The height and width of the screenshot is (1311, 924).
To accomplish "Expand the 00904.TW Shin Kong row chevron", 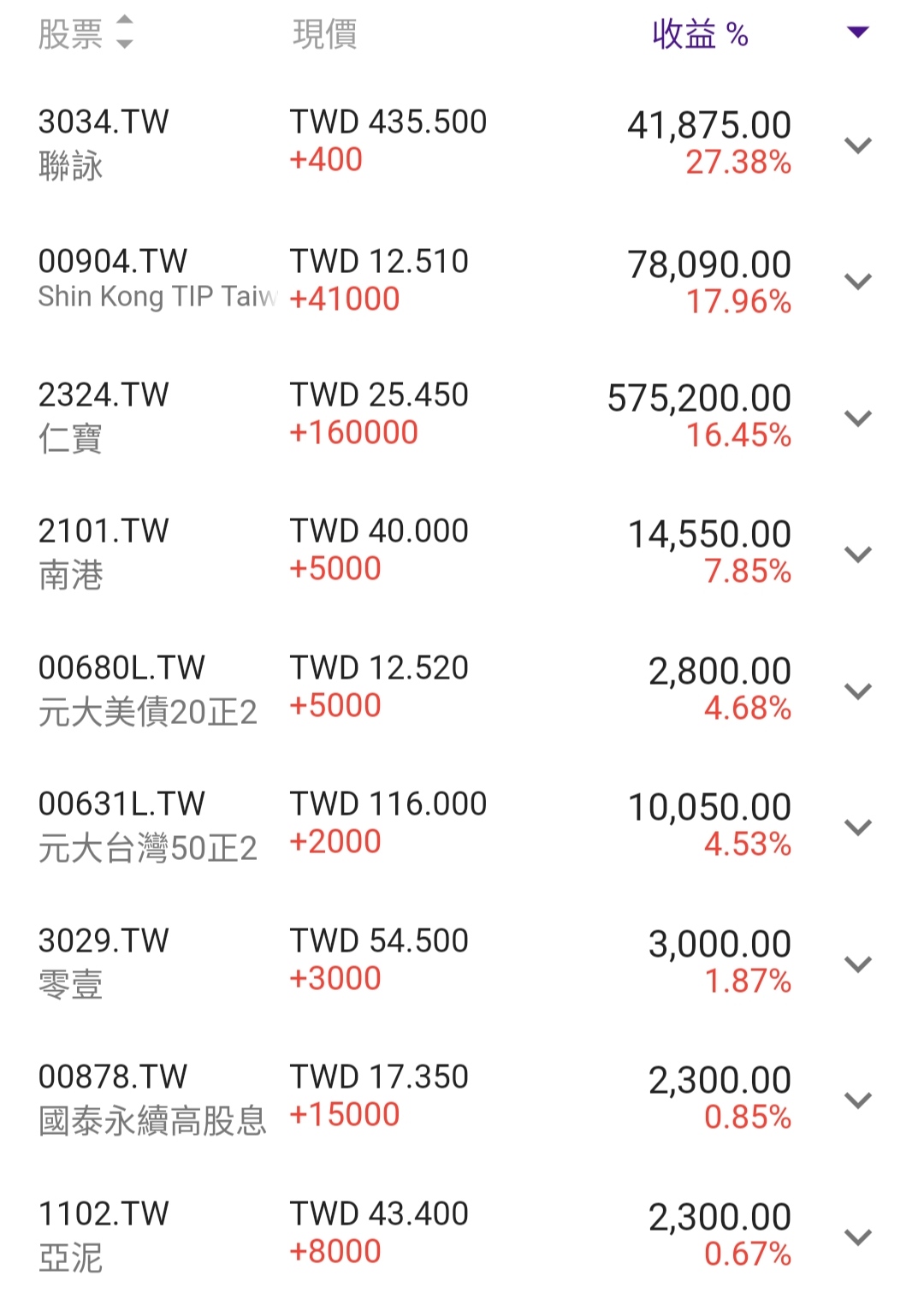I will tap(857, 281).
